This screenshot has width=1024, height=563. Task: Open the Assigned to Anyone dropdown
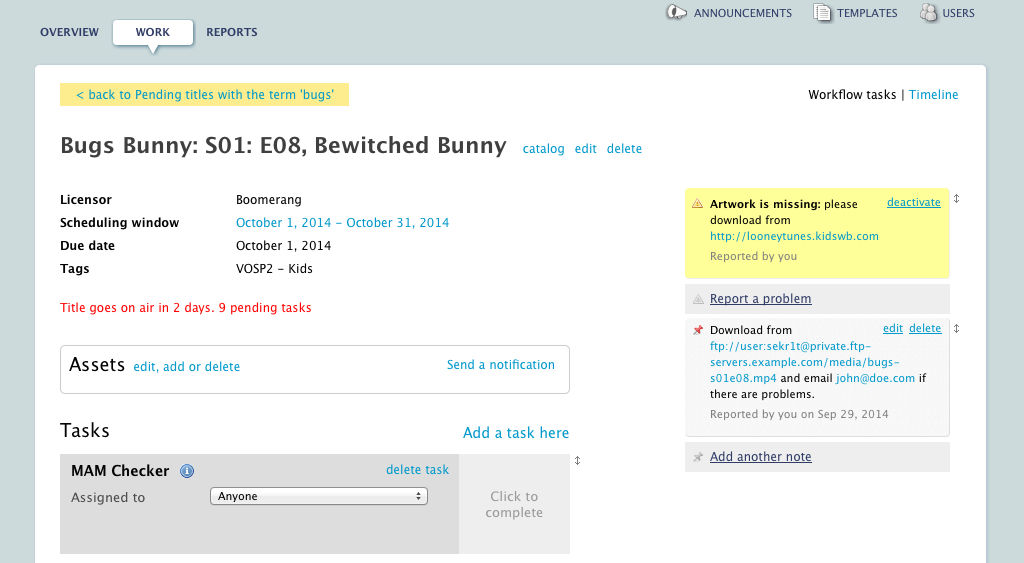319,496
